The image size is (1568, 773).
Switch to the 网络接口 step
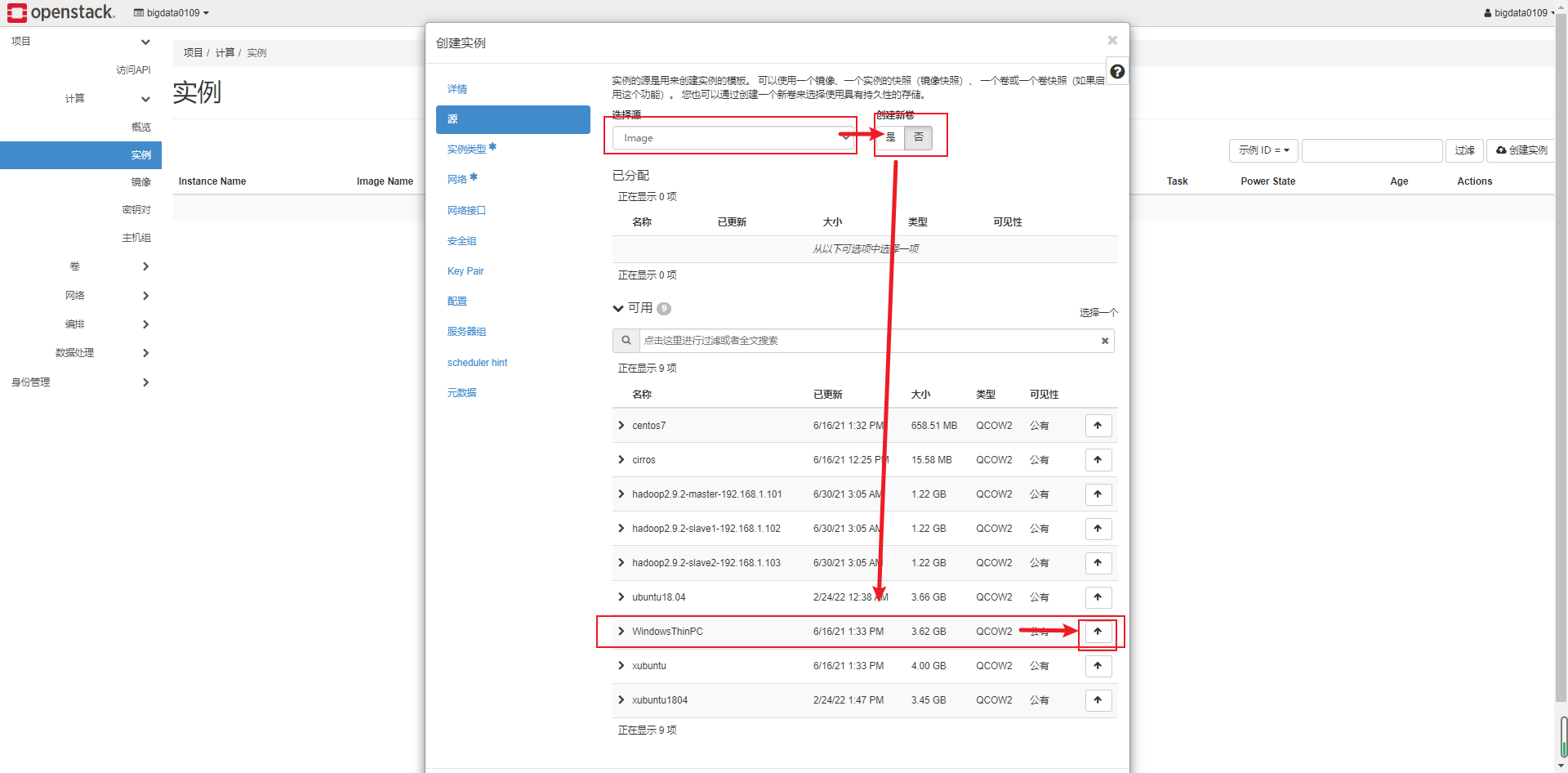[466, 210]
